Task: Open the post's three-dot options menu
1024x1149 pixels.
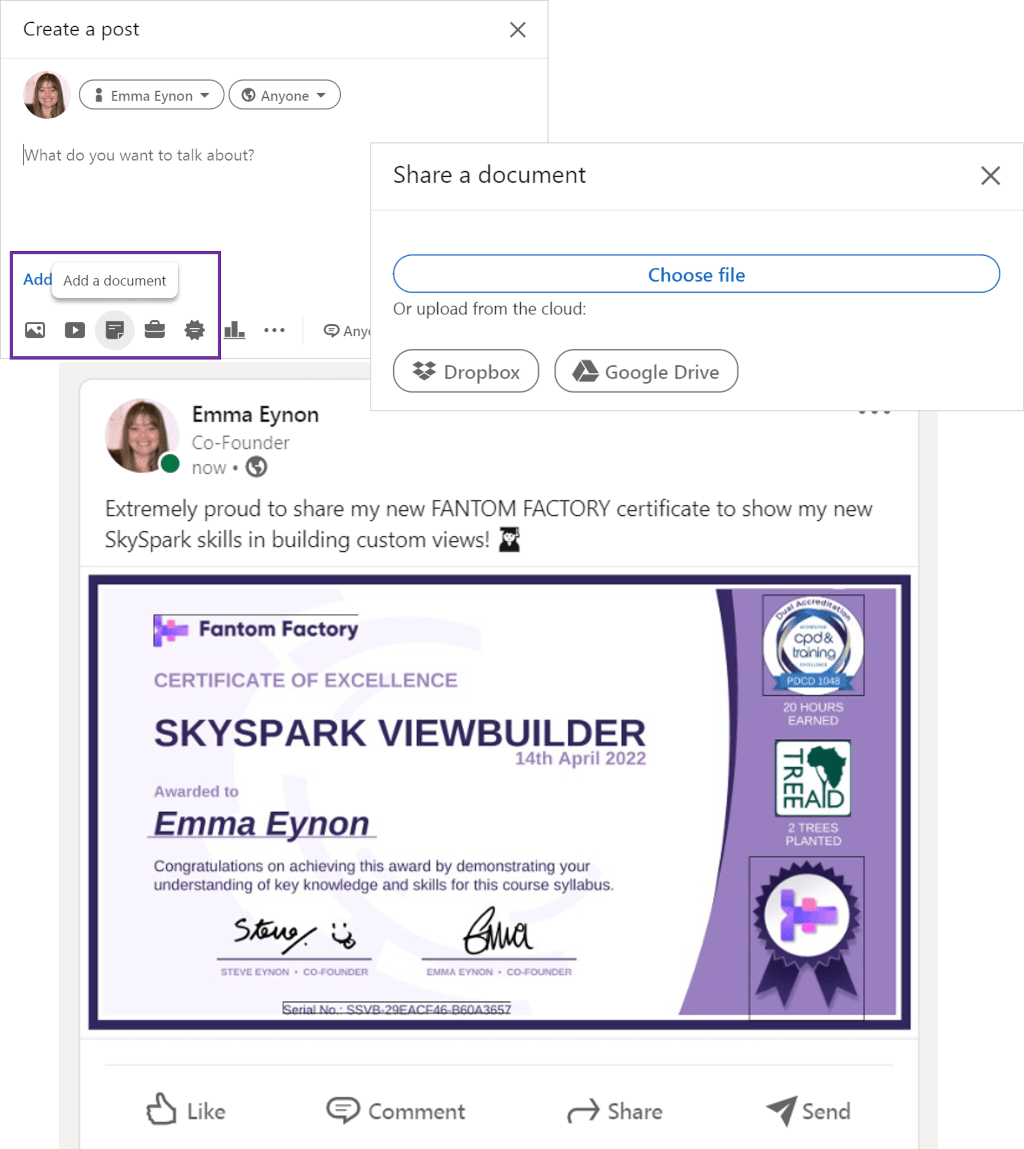Action: [874, 411]
